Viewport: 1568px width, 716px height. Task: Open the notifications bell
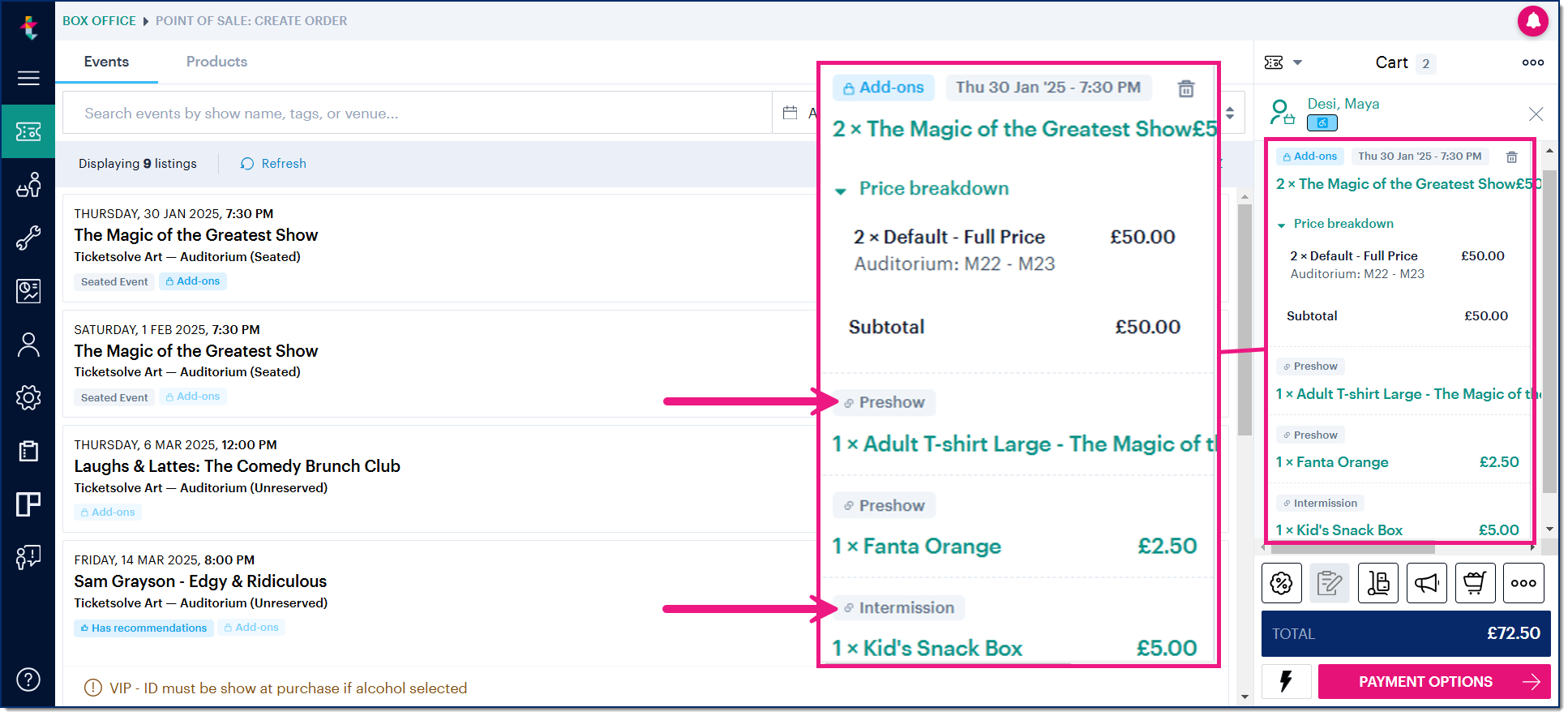(1533, 21)
